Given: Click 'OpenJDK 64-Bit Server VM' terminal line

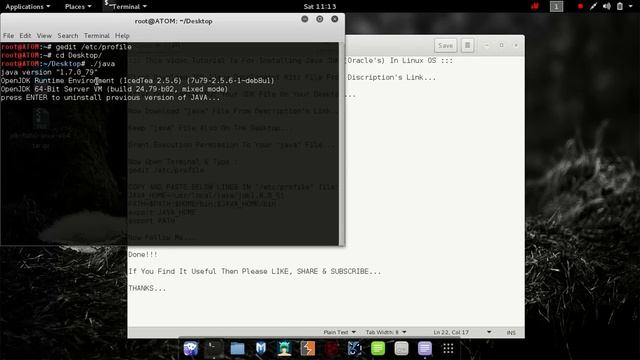Looking at the screenshot, I should [114, 89].
